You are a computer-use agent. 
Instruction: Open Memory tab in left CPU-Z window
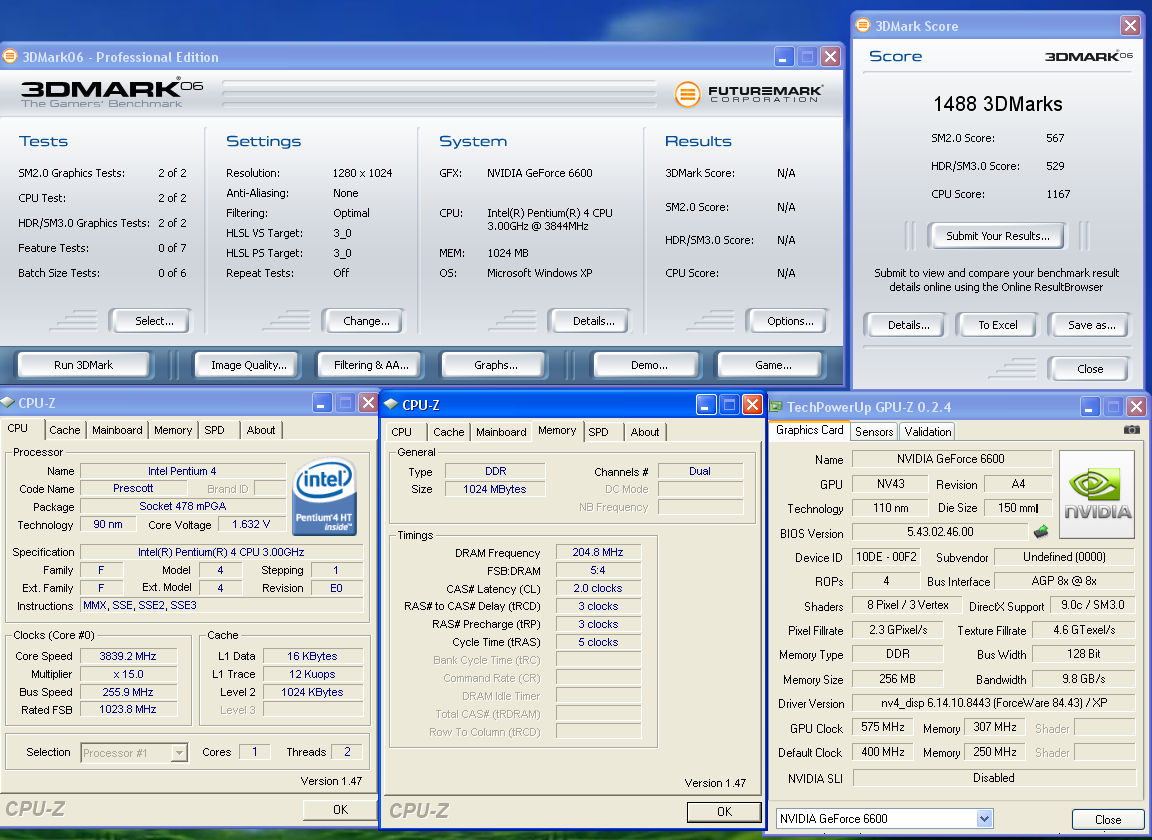(x=173, y=430)
